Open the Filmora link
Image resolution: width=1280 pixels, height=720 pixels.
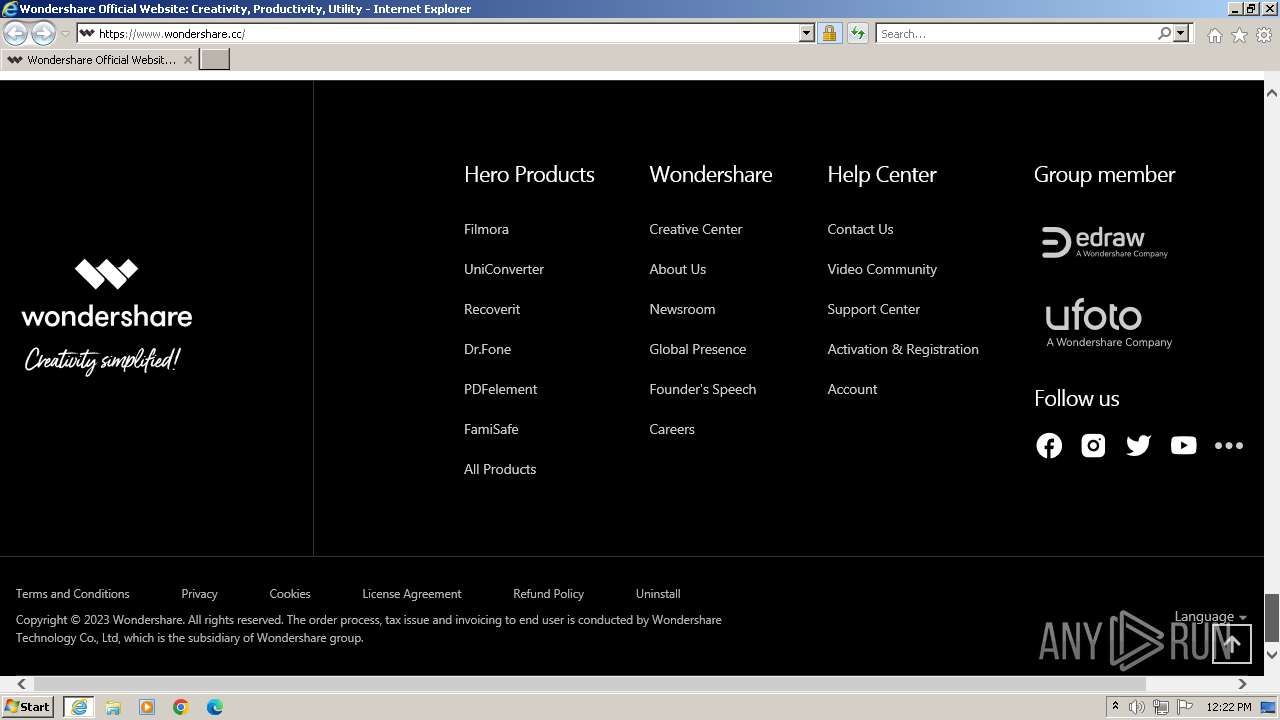(x=486, y=229)
